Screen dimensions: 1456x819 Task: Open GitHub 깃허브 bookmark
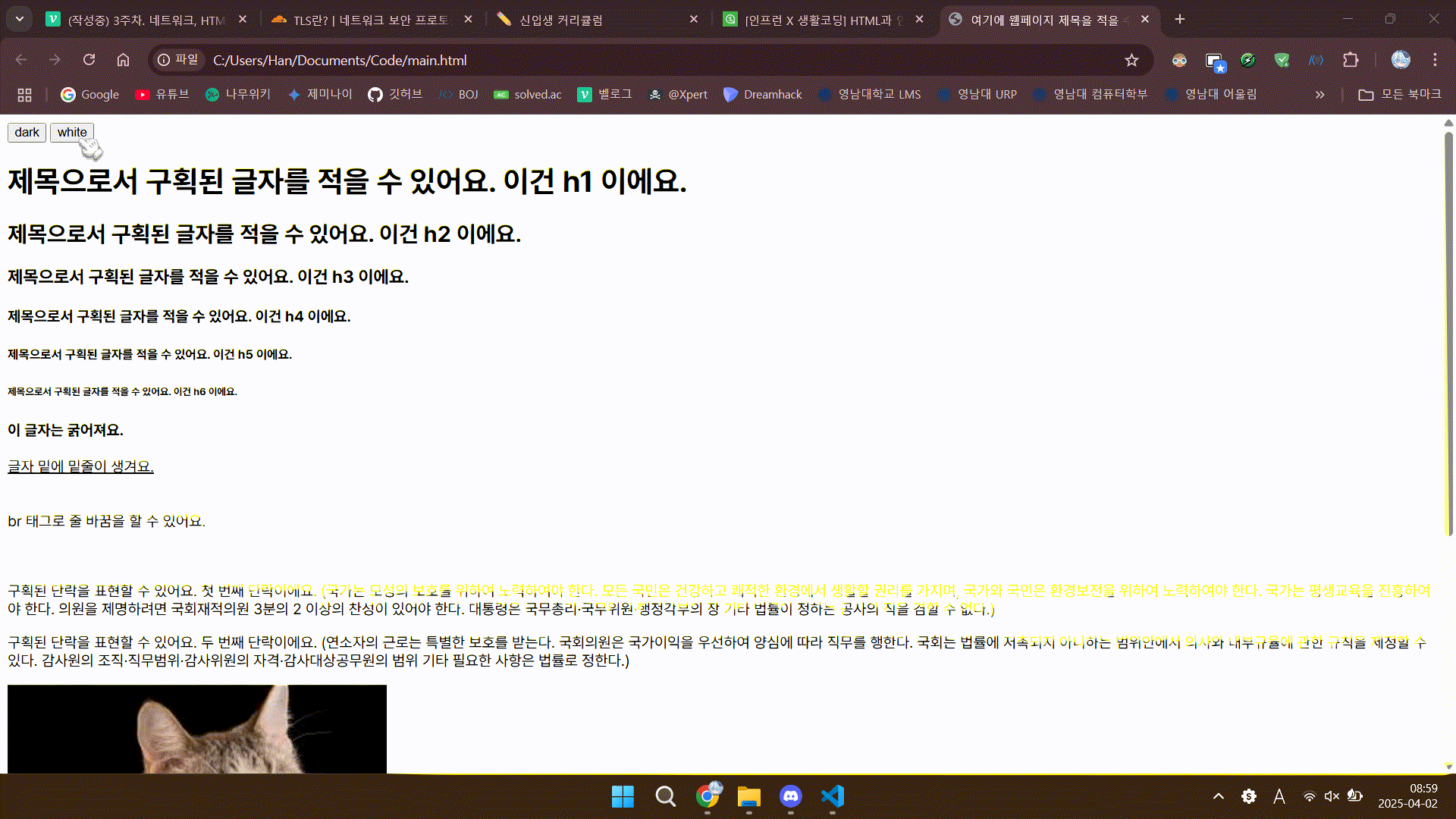(x=395, y=95)
